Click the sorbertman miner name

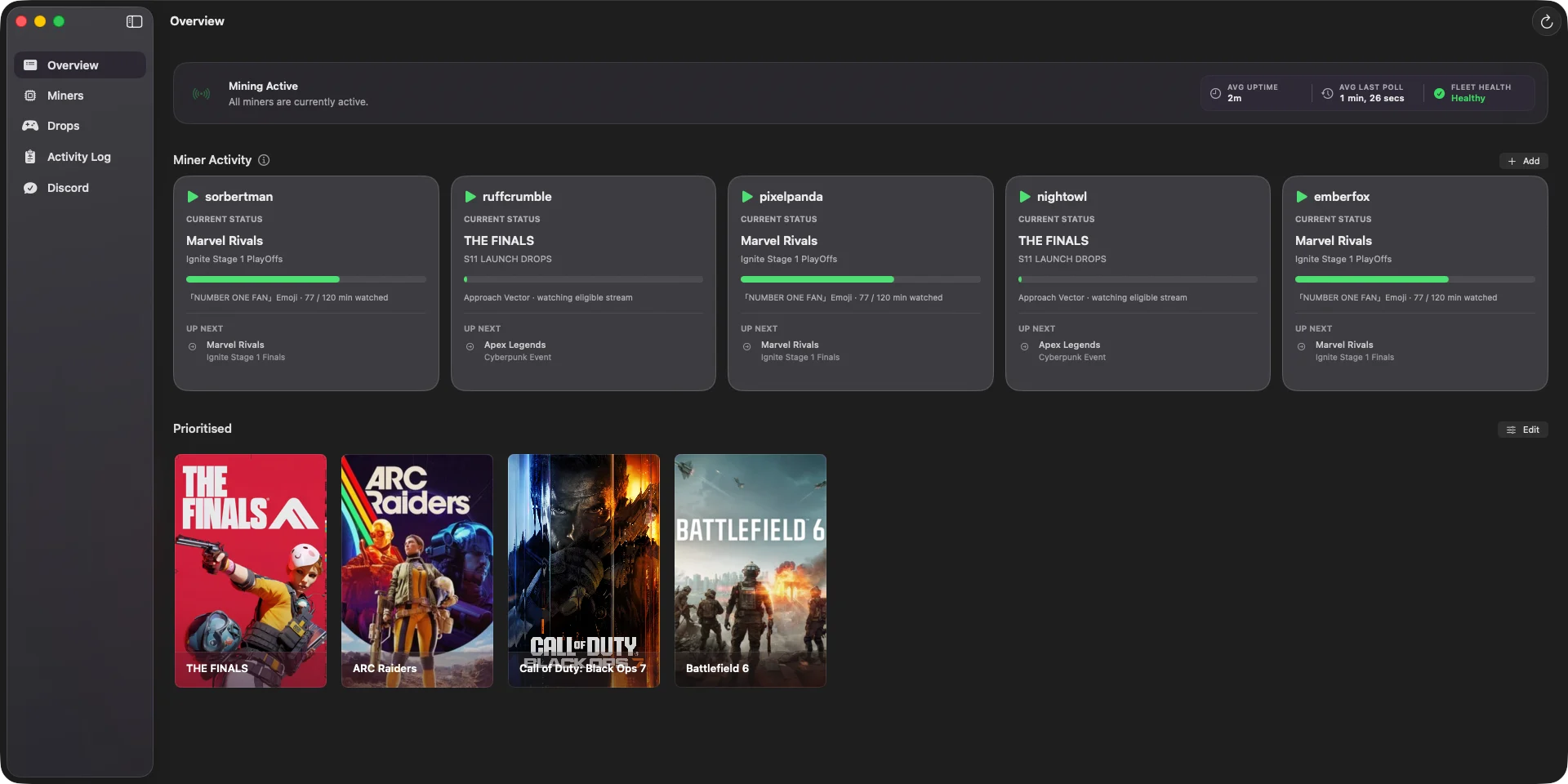click(x=239, y=197)
